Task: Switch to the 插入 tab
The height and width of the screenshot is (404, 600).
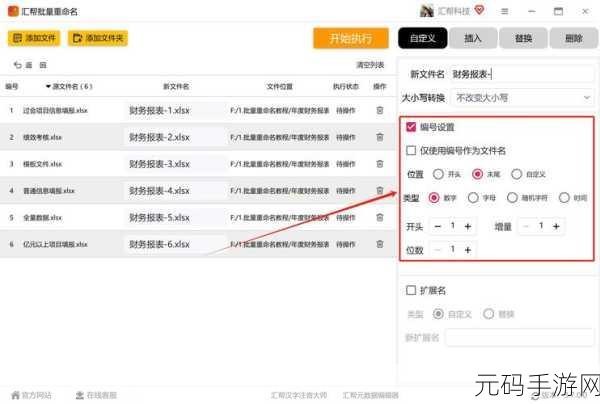Action: coord(473,38)
